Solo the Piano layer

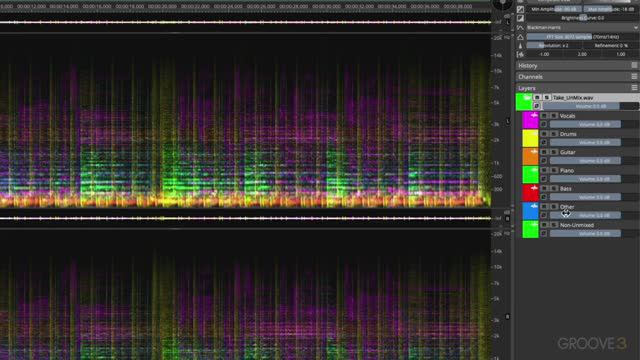[x=553, y=170]
